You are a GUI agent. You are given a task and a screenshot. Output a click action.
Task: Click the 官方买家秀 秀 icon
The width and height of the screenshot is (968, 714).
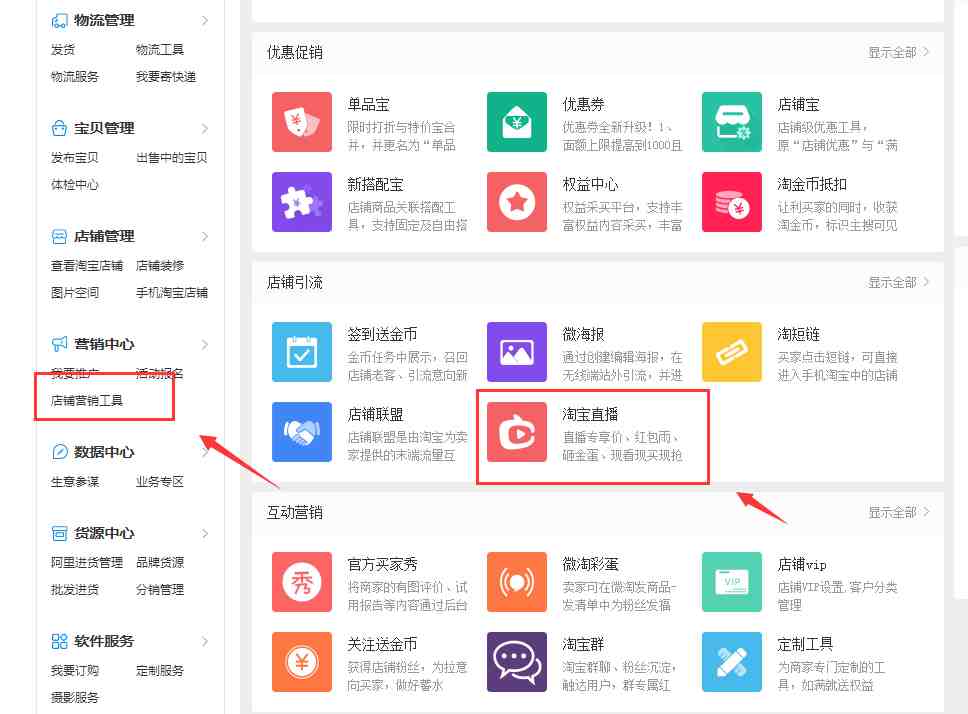302,582
